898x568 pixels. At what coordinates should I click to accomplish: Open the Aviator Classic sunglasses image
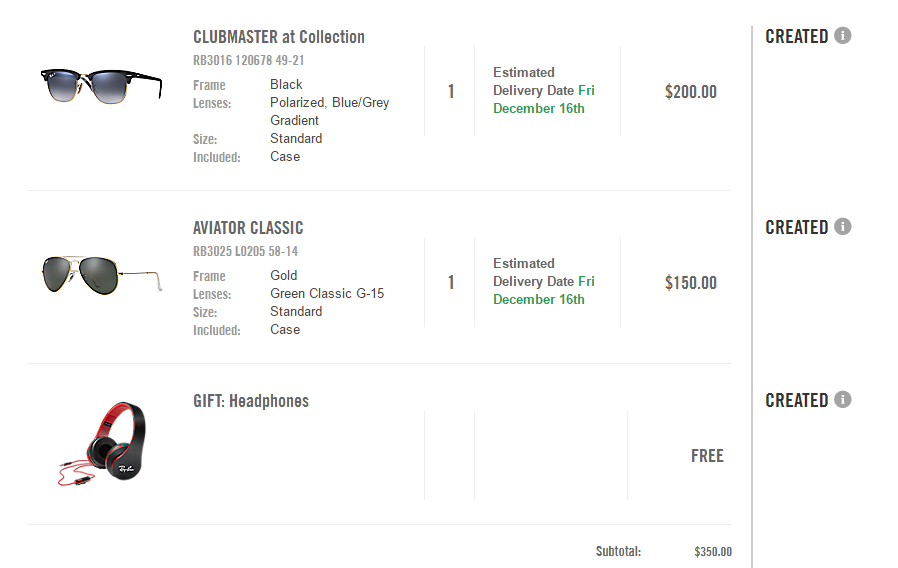tap(101, 272)
